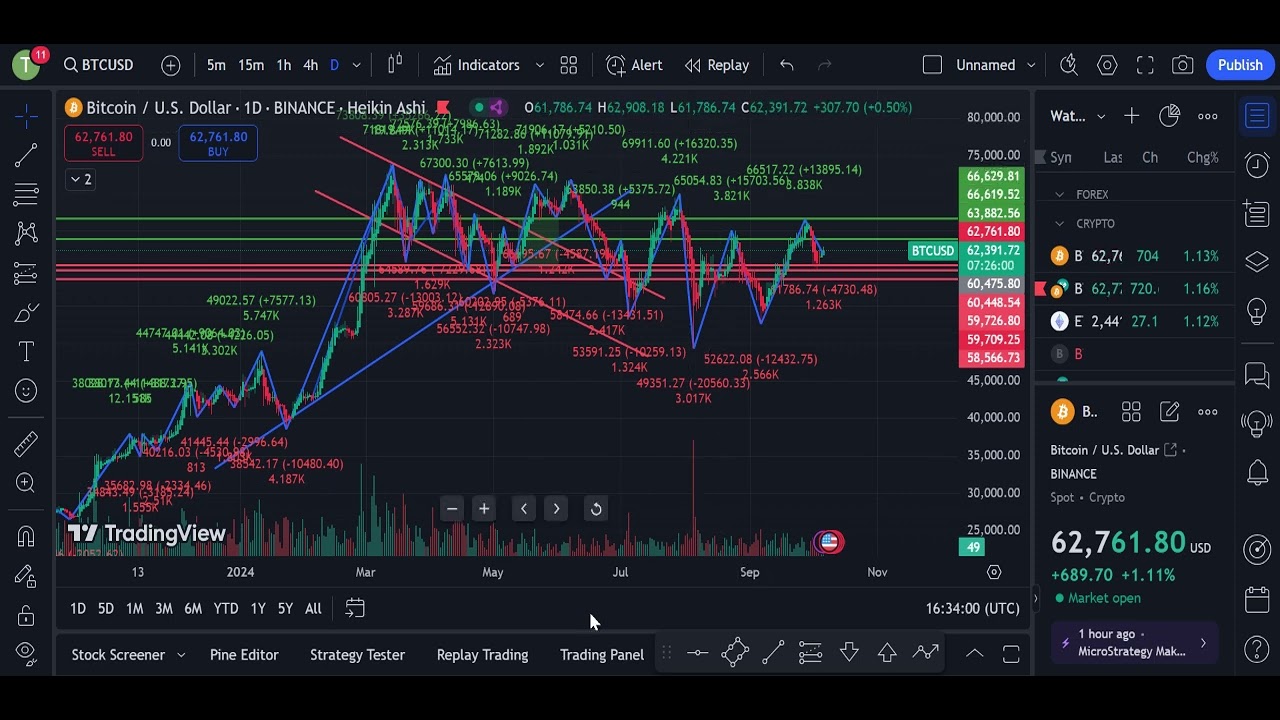Image resolution: width=1280 pixels, height=720 pixels.
Task: Start bar Replay mode
Action: [x=717, y=65]
